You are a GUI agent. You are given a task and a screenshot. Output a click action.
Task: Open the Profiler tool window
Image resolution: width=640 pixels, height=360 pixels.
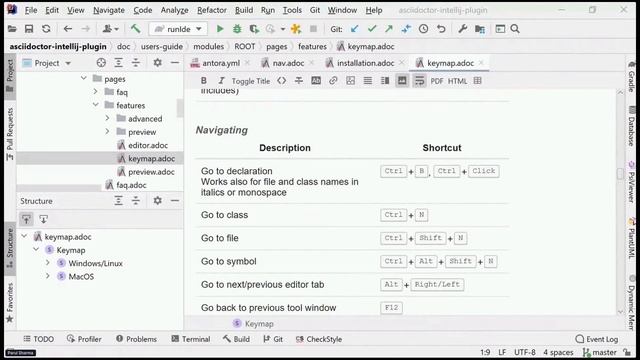[x=84, y=339]
